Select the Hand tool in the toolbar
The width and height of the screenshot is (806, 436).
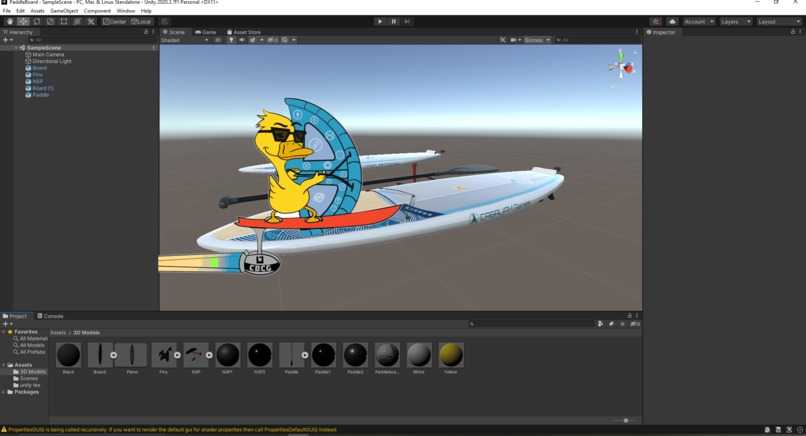pos(10,22)
